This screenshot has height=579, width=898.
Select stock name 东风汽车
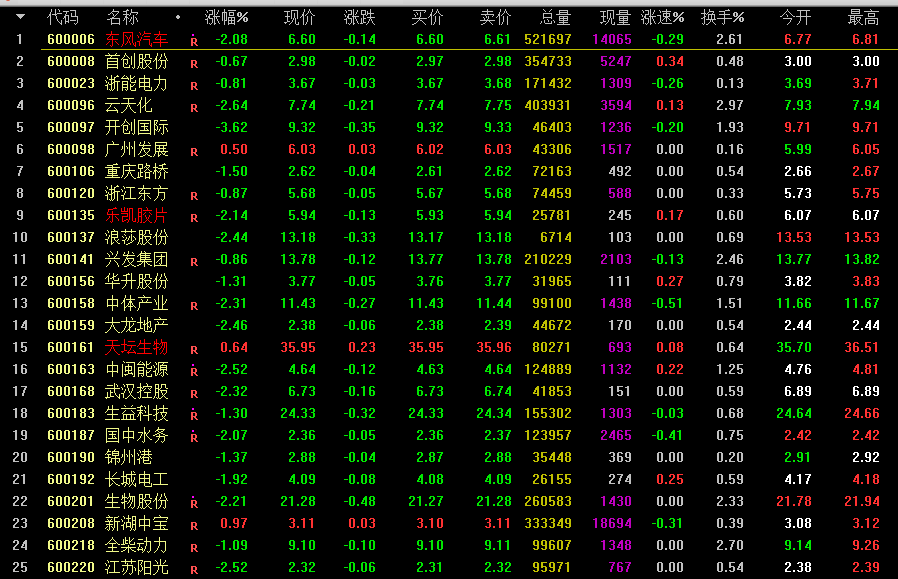point(136,40)
